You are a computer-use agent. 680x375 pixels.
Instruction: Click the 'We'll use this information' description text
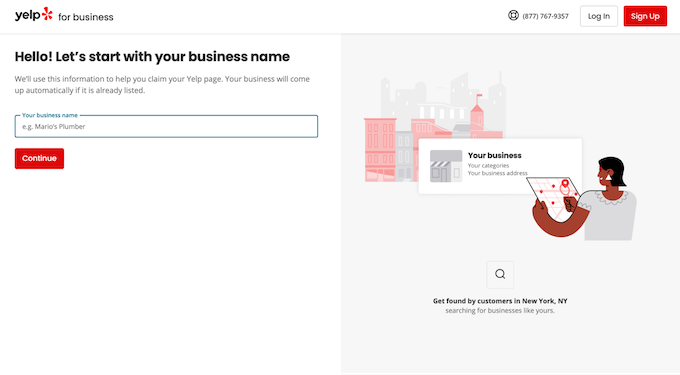162,85
